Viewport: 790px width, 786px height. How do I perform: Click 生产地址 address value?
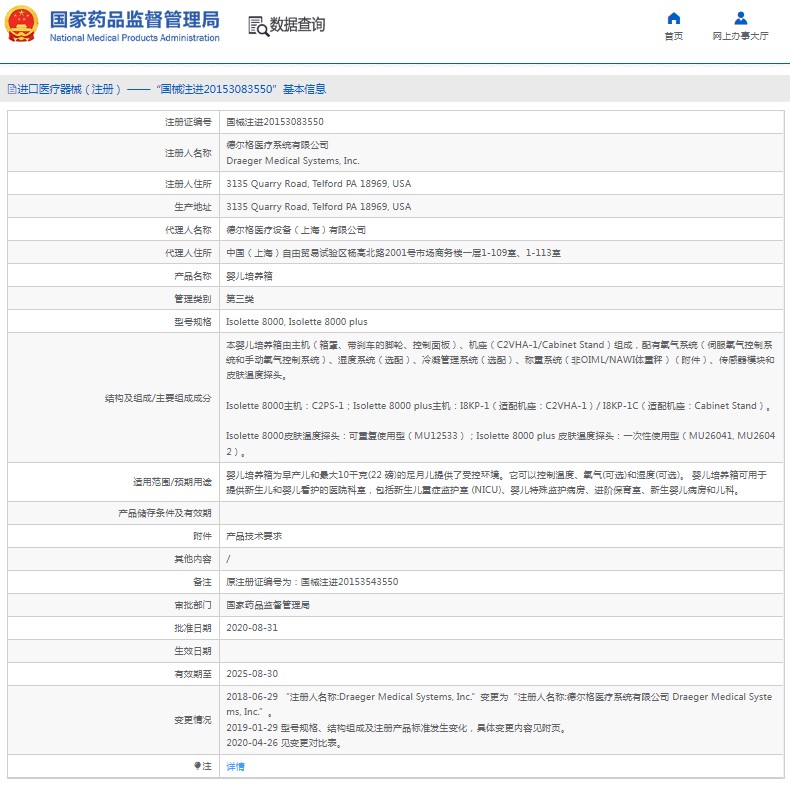coord(318,207)
